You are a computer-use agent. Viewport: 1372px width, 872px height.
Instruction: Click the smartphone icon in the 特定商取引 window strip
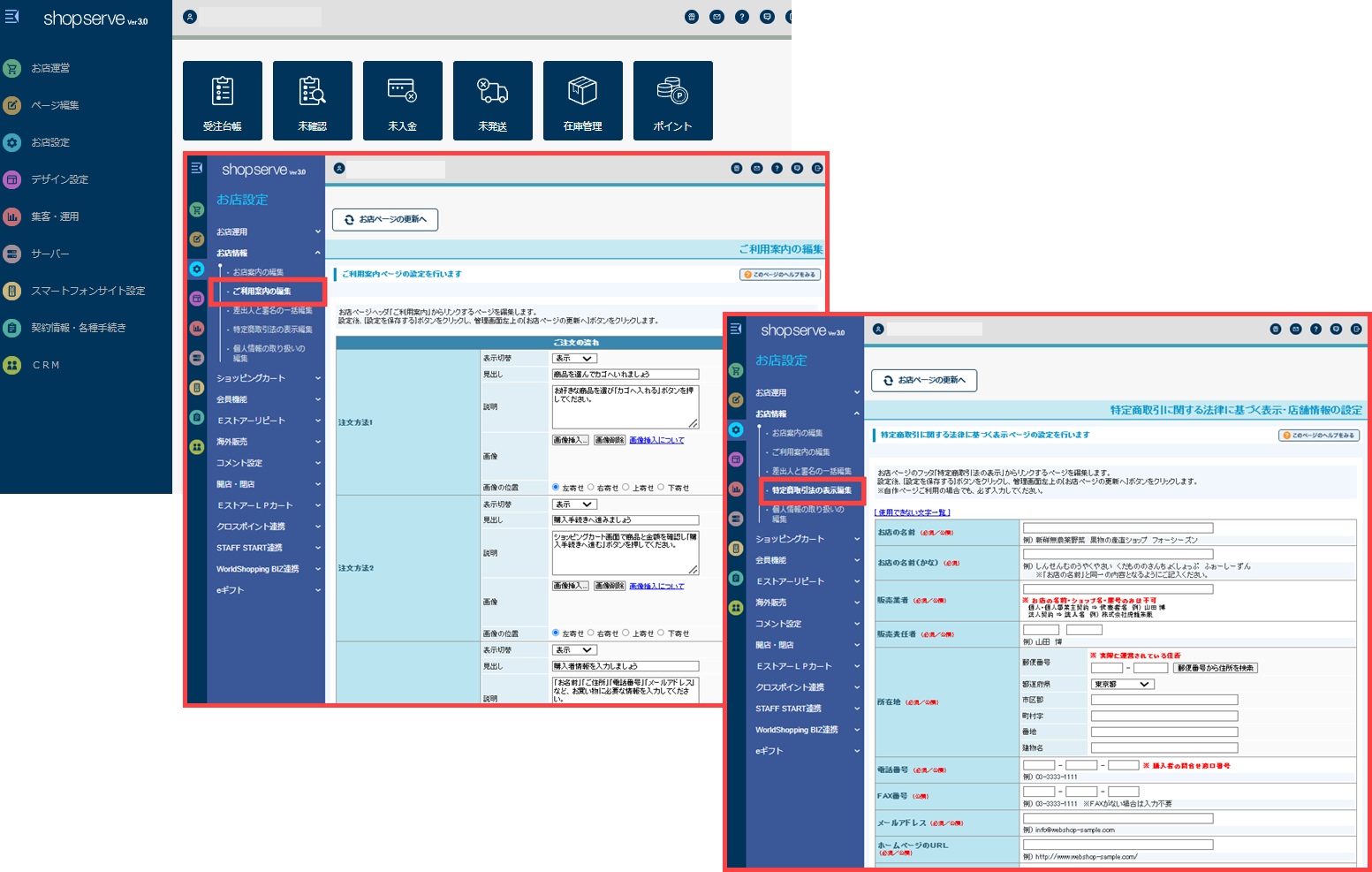736,549
